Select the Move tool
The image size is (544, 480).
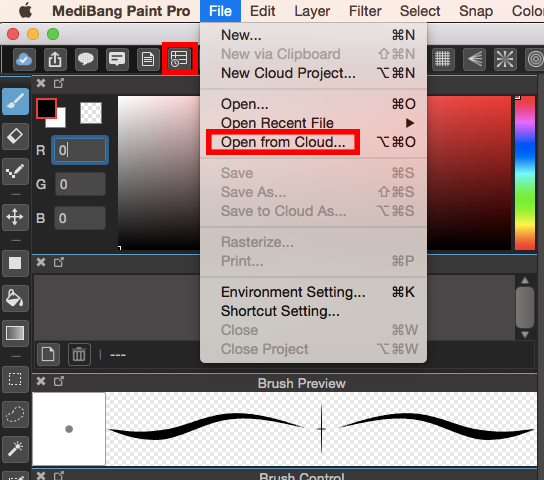click(15, 217)
